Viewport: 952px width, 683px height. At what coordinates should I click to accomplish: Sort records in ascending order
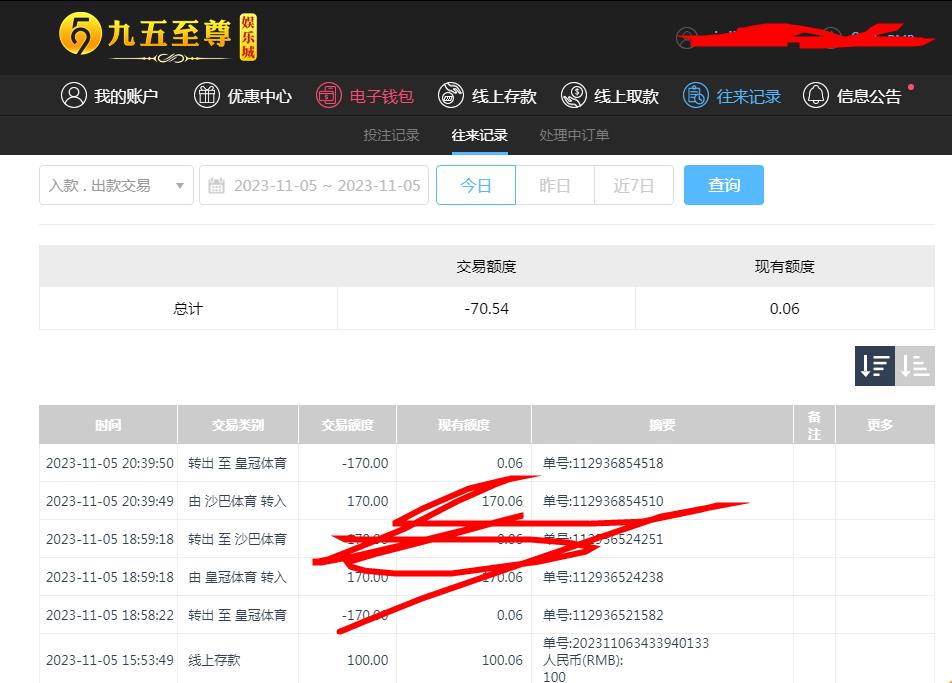(x=915, y=365)
